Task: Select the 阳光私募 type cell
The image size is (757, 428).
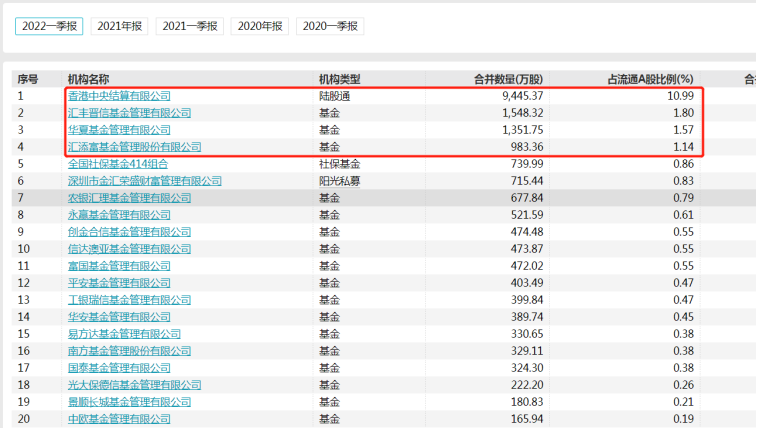Action: [340, 181]
